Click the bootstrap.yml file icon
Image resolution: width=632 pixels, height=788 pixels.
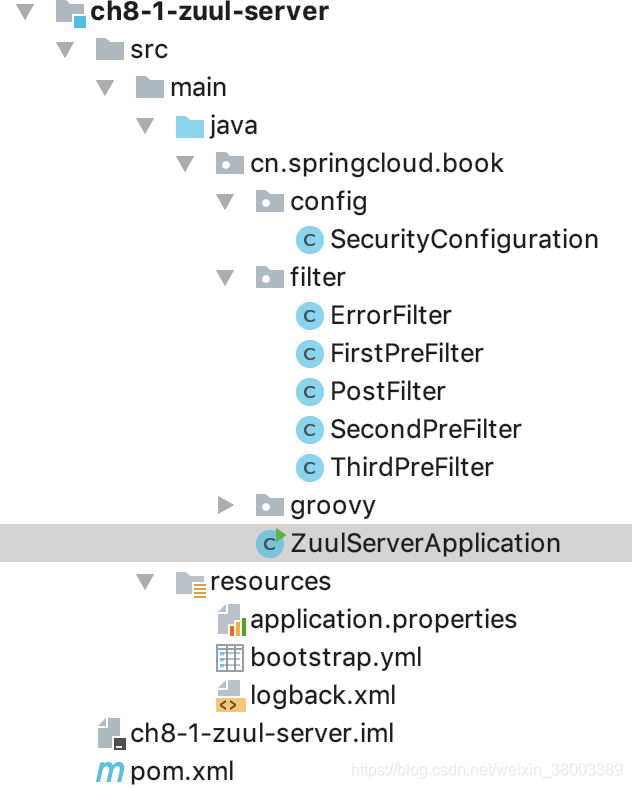tap(230, 658)
